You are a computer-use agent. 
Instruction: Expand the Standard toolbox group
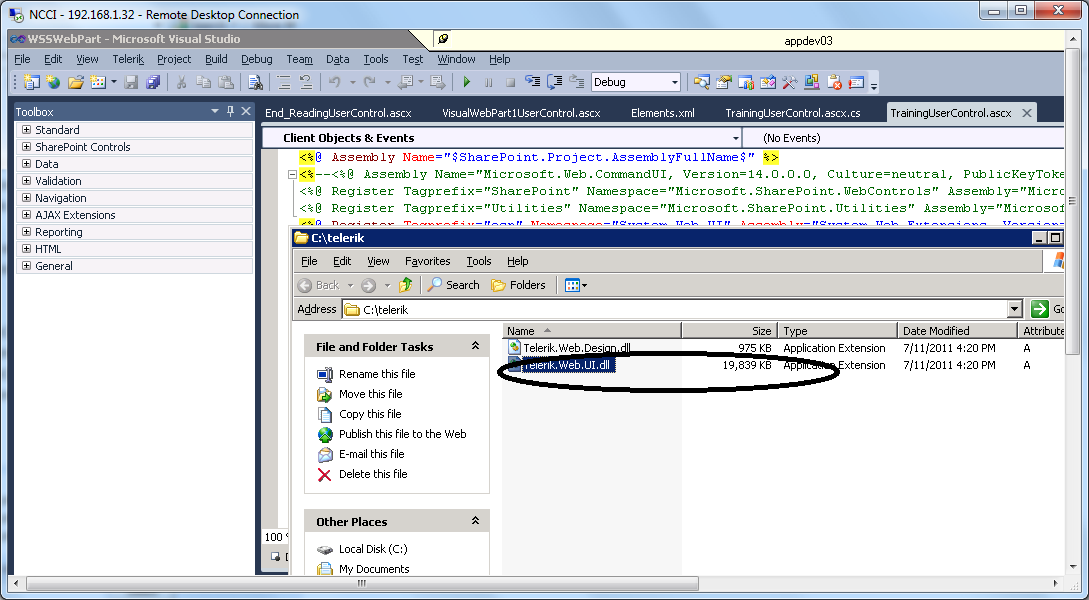[26, 130]
